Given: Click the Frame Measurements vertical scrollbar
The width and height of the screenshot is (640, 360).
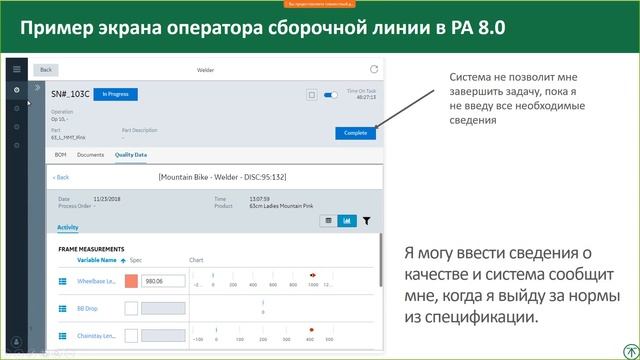Looking at the screenshot, I should coord(381,260).
